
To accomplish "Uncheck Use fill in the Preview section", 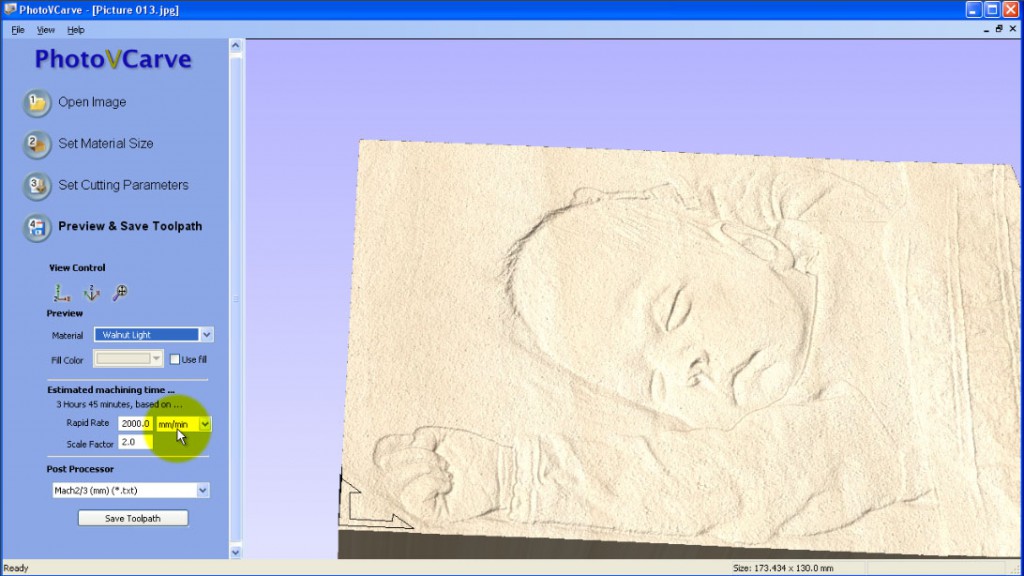I will [x=174, y=359].
